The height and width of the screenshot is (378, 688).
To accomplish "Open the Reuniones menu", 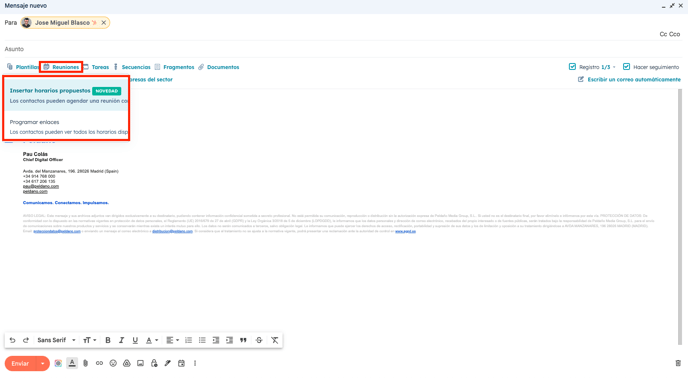I will click(x=61, y=67).
